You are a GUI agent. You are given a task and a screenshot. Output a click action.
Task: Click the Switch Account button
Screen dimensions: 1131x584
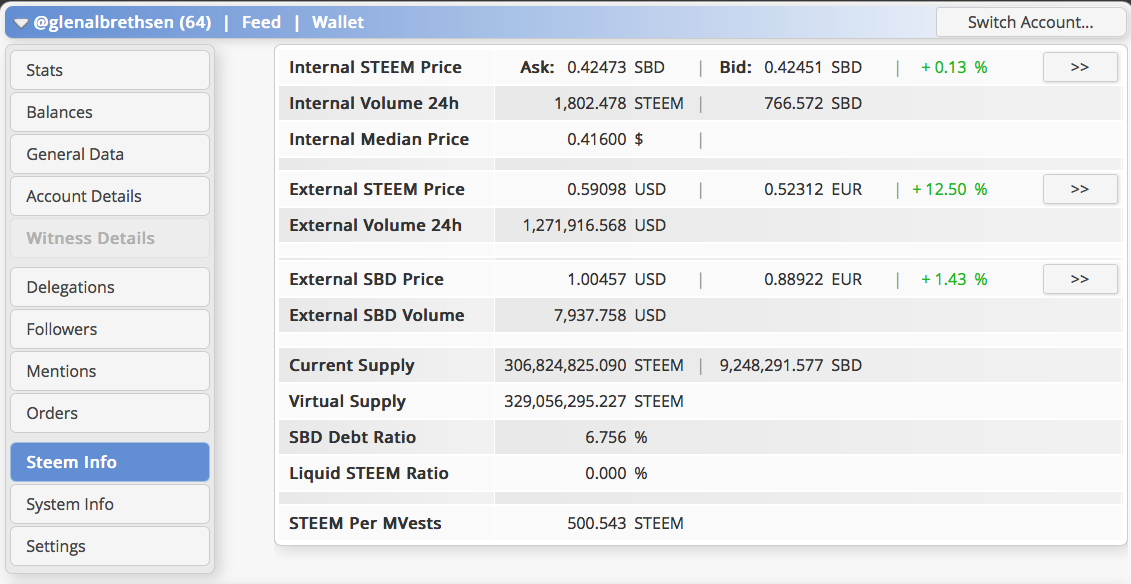click(1030, 22)
